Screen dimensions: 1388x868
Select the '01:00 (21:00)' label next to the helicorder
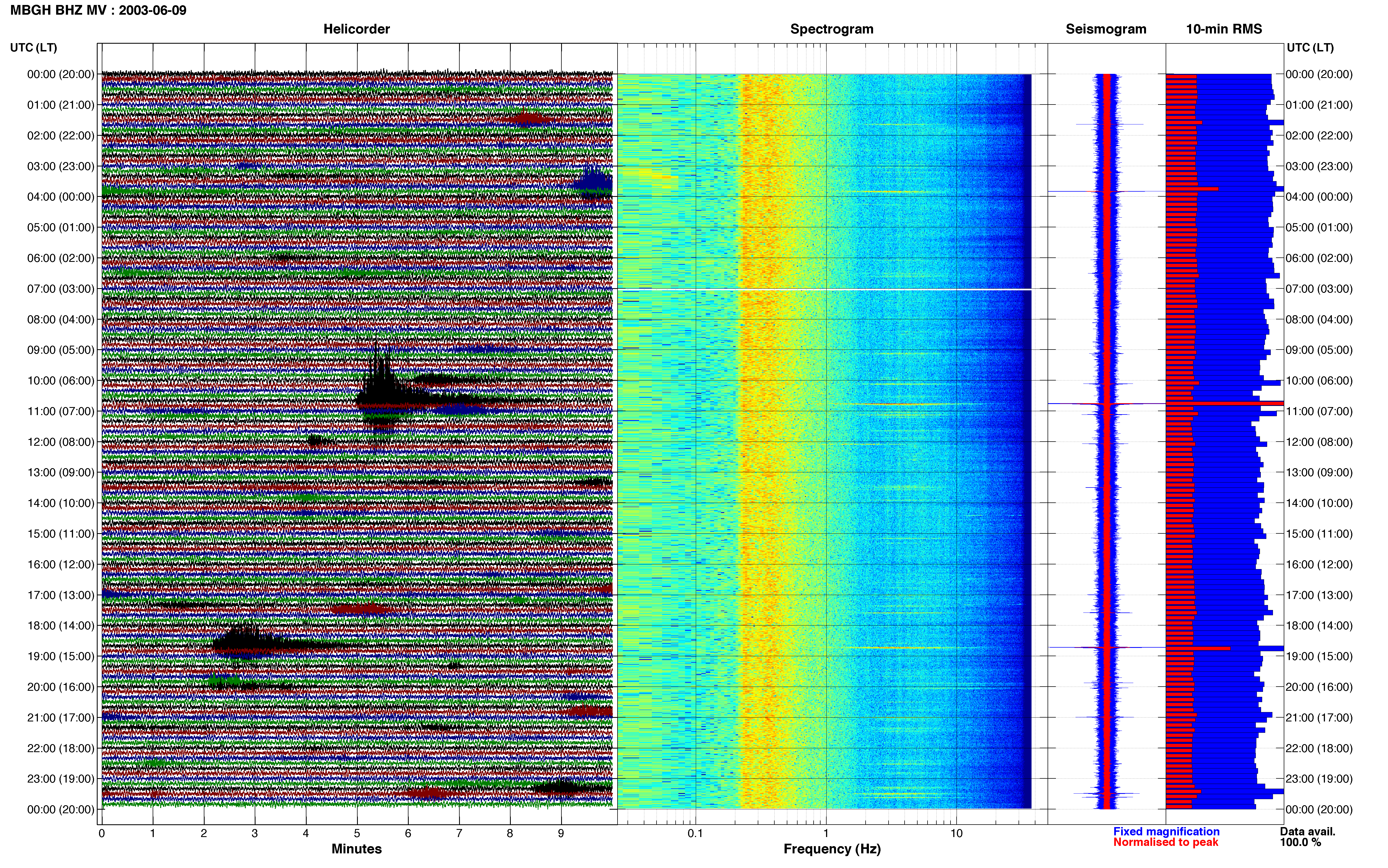[60, 105]
